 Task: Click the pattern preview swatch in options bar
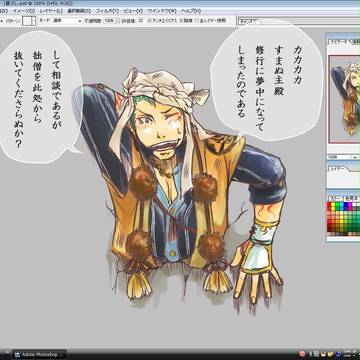tap(29, 21)
